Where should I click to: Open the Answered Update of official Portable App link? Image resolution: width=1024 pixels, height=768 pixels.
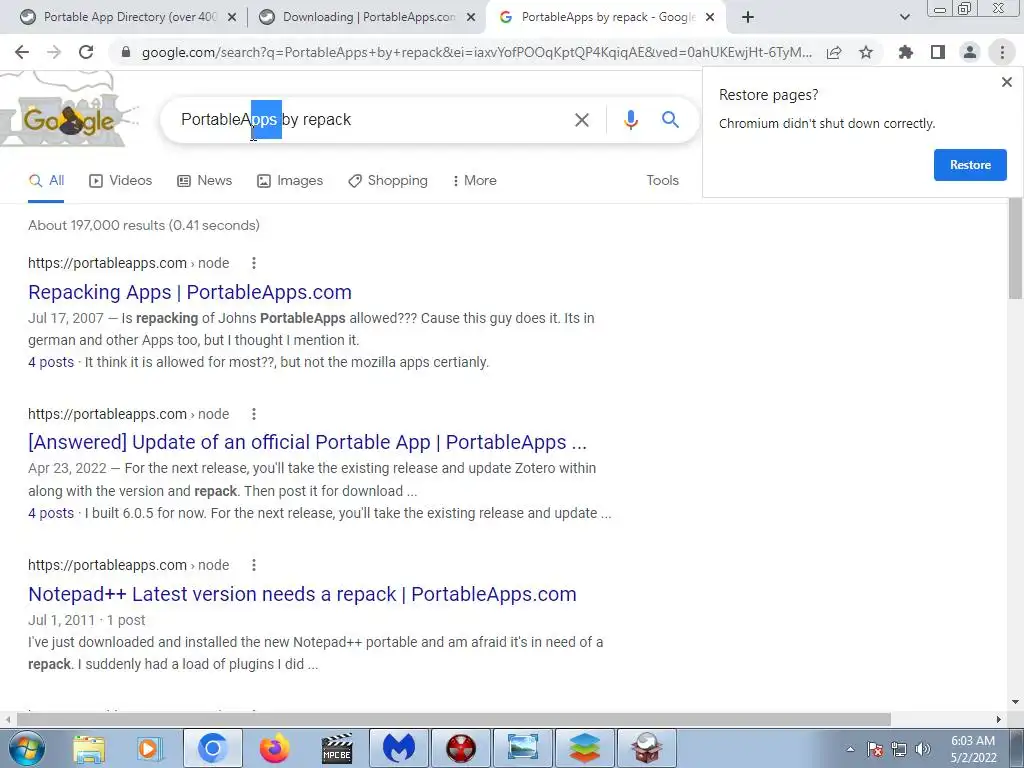(308, 442)
